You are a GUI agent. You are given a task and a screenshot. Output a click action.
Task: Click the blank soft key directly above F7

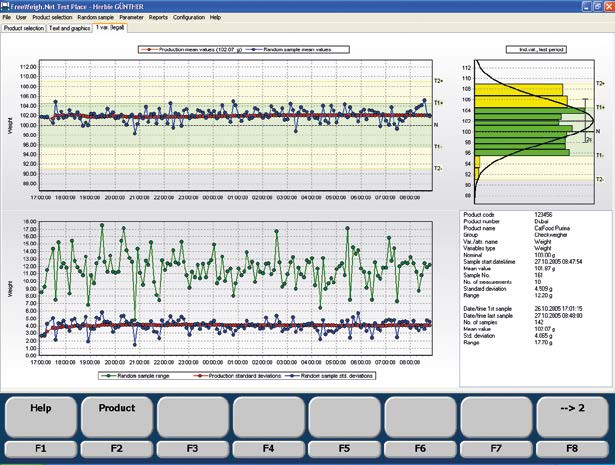(496, 417)
